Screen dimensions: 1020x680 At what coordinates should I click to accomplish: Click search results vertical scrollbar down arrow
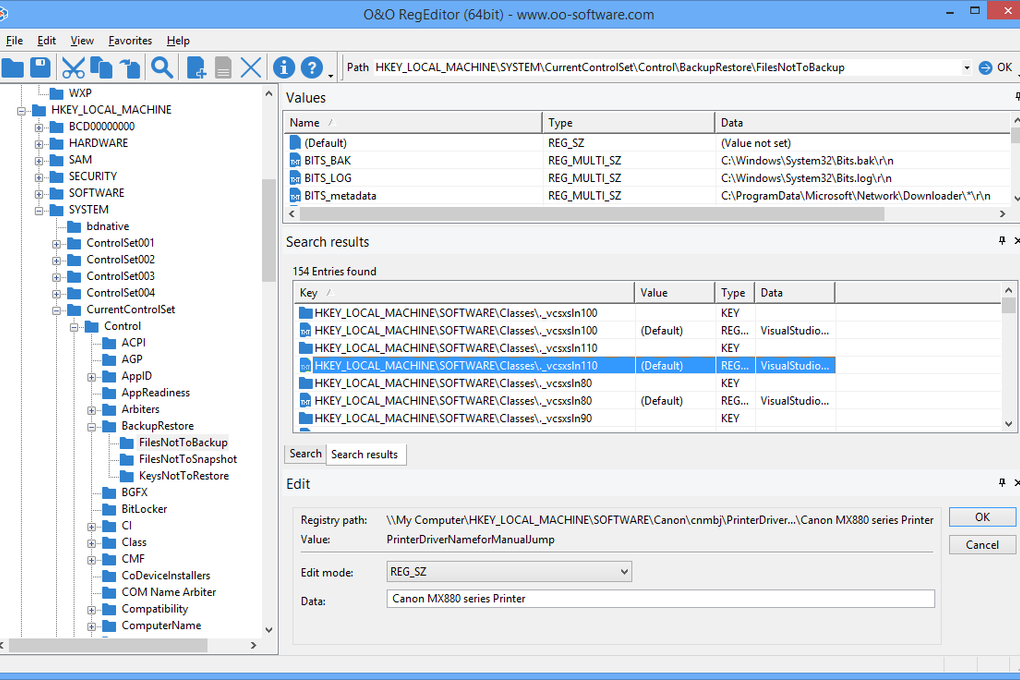click(x=1008, y=424)
